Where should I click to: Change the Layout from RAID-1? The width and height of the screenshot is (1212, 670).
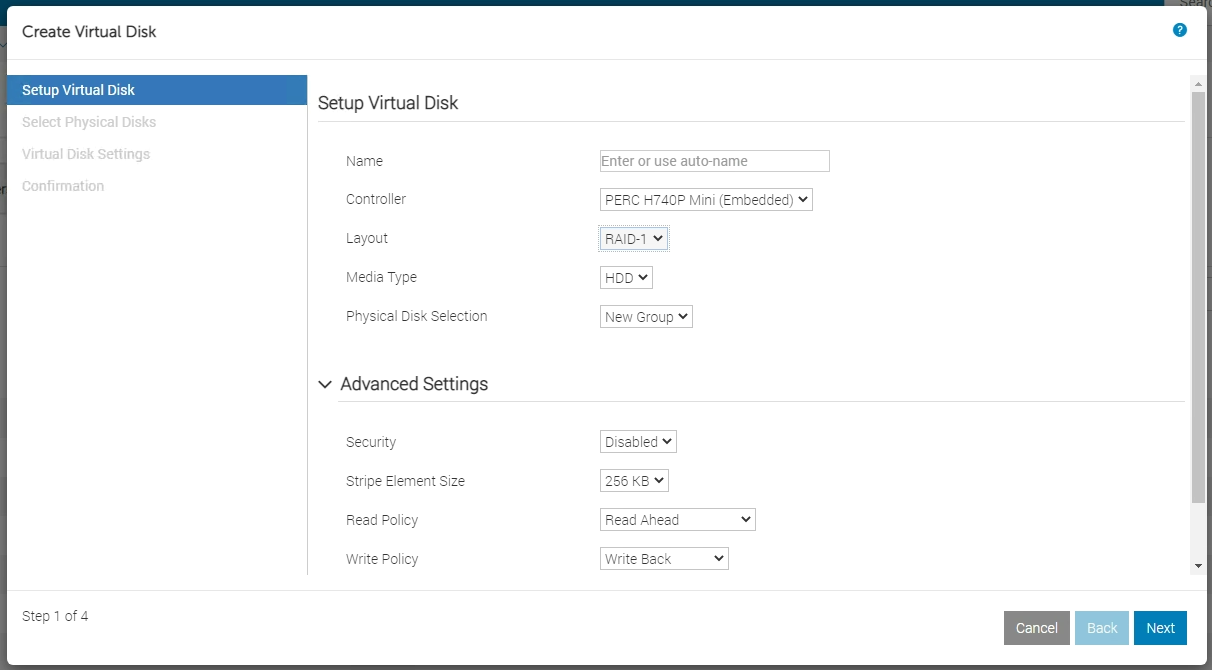633,238
